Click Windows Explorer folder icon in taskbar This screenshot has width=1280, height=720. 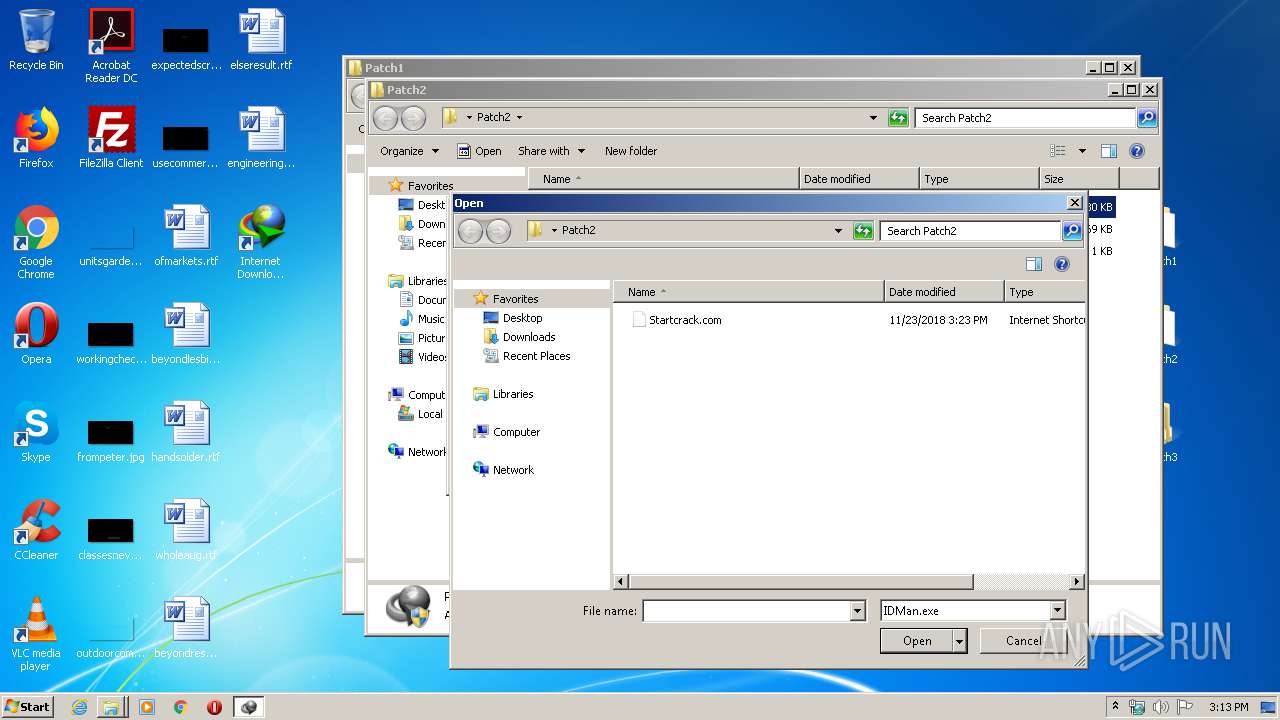111,707
